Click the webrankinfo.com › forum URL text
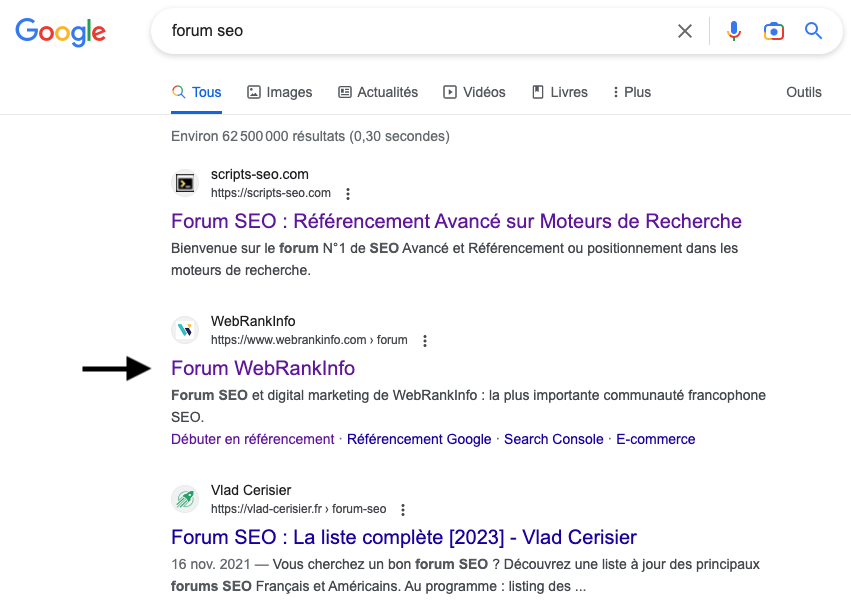Image resolution: width=851 pixels, height=607 pixels. [x=309, y=340]
